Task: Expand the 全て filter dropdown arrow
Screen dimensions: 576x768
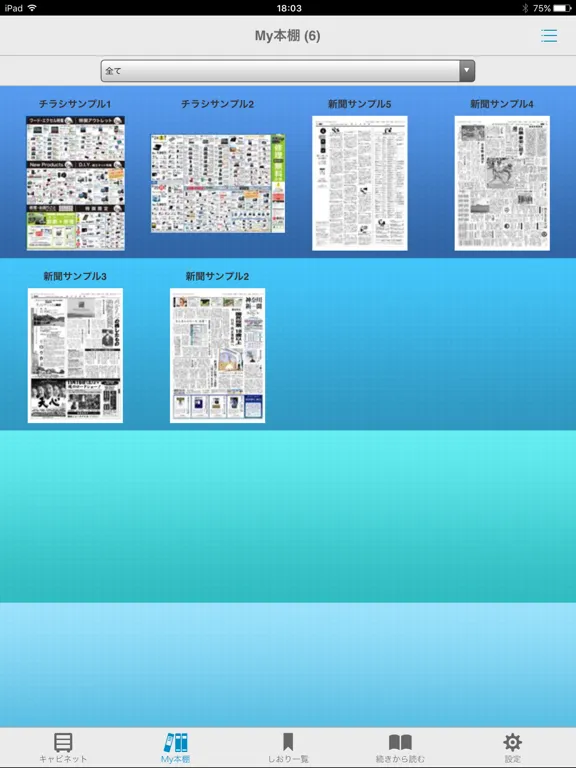Action: point(467,71)
